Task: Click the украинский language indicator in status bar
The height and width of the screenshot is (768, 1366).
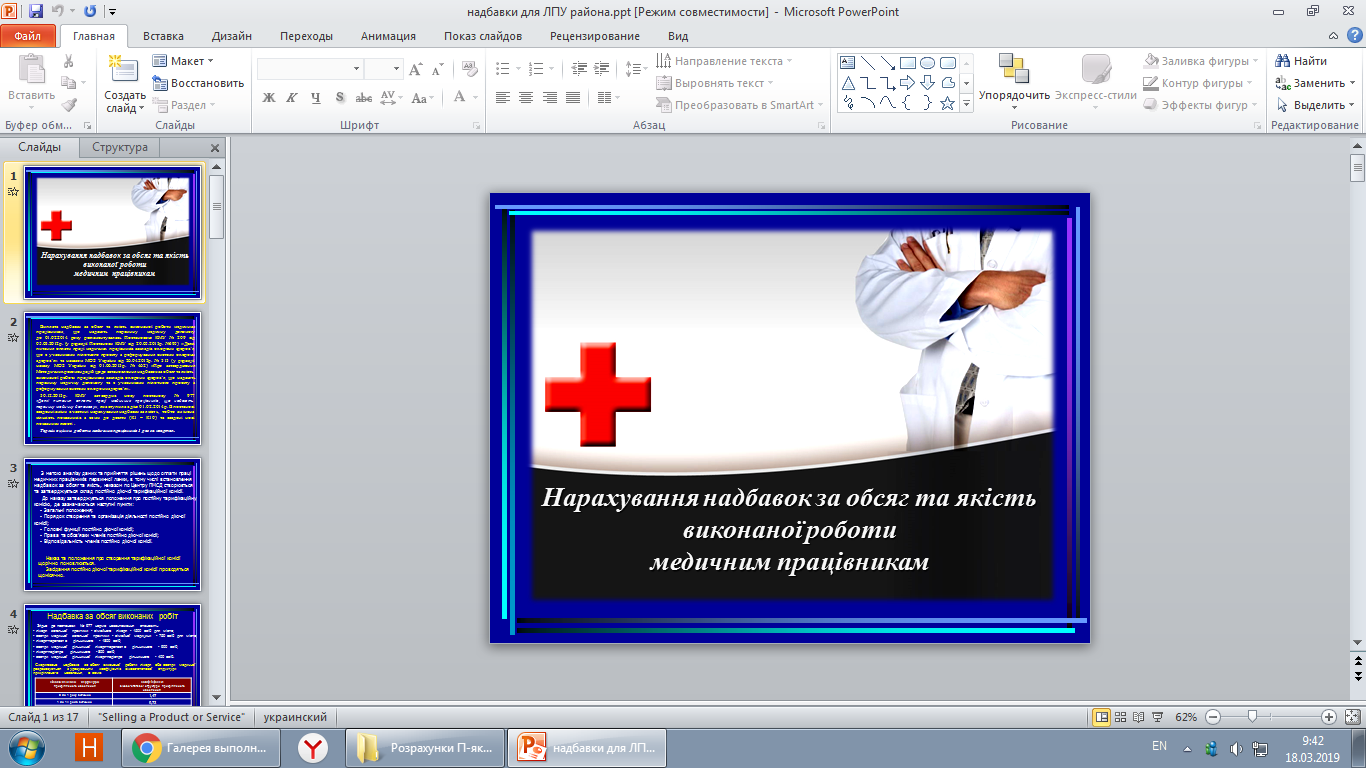Action: pos(294,717)
